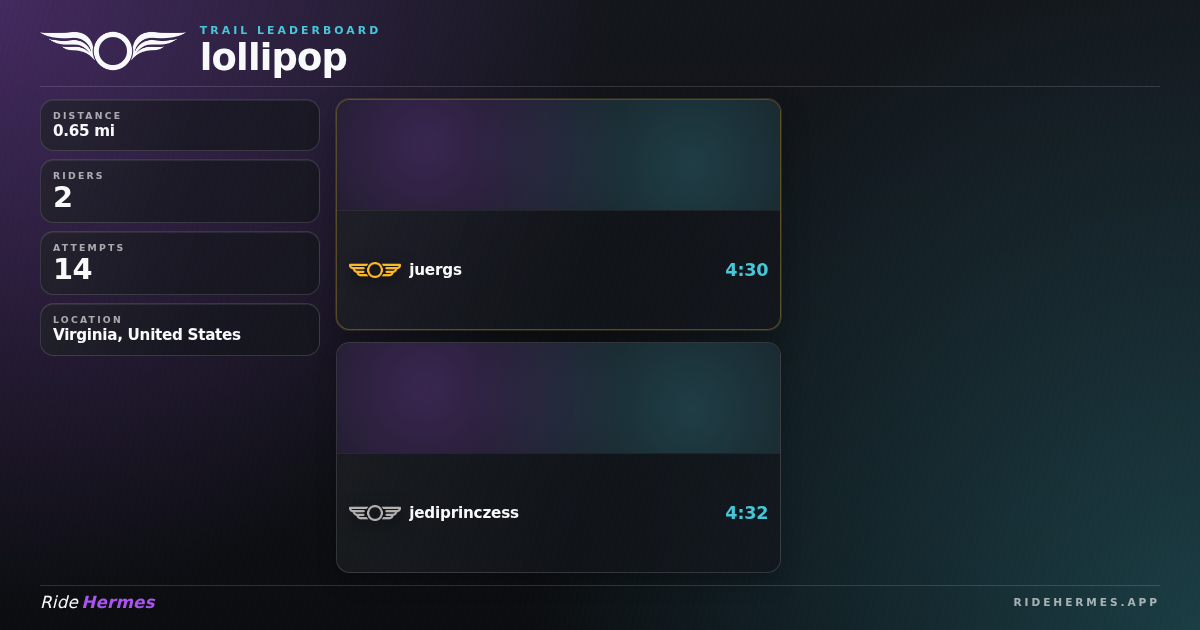Click the white winged Hermes logo

pyautogui.click(x=113, y=50)
